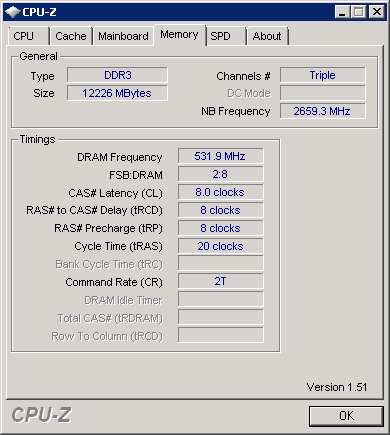Open the Cache tab
The height and width of the screenshot is (435, 390).
pos(71,36)
